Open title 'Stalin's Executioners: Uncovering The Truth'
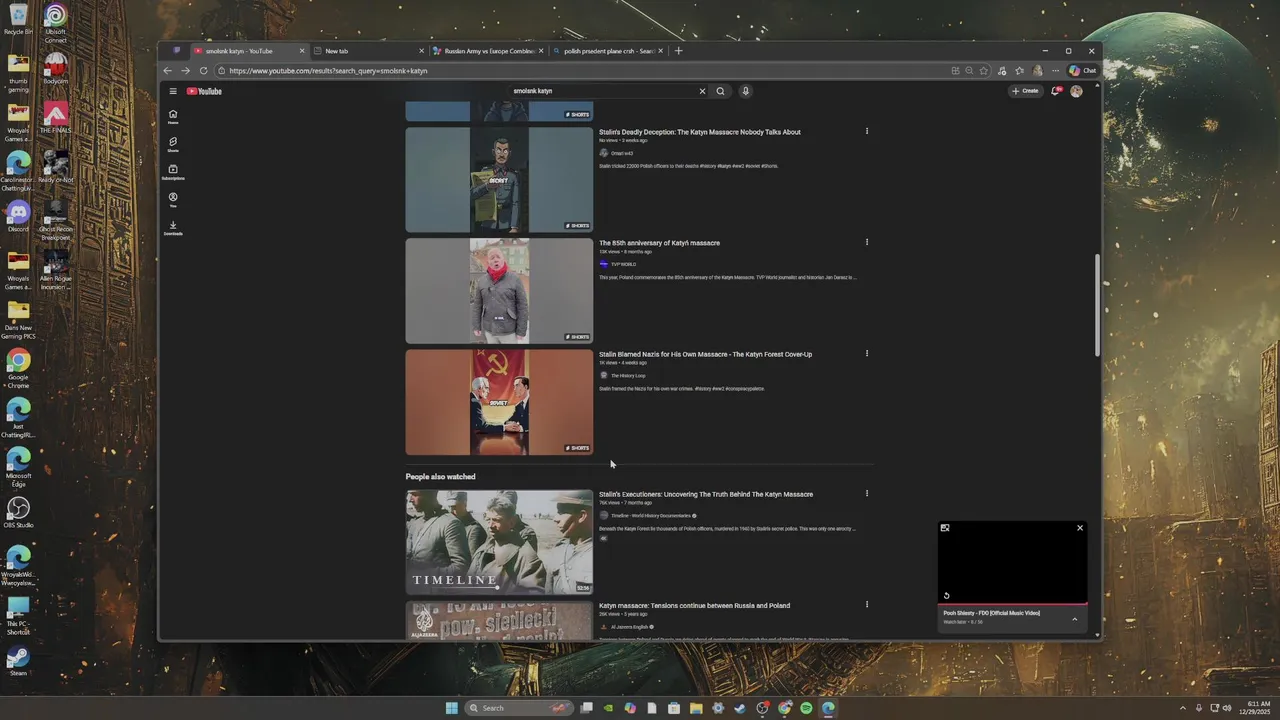 tap(706, 494)
